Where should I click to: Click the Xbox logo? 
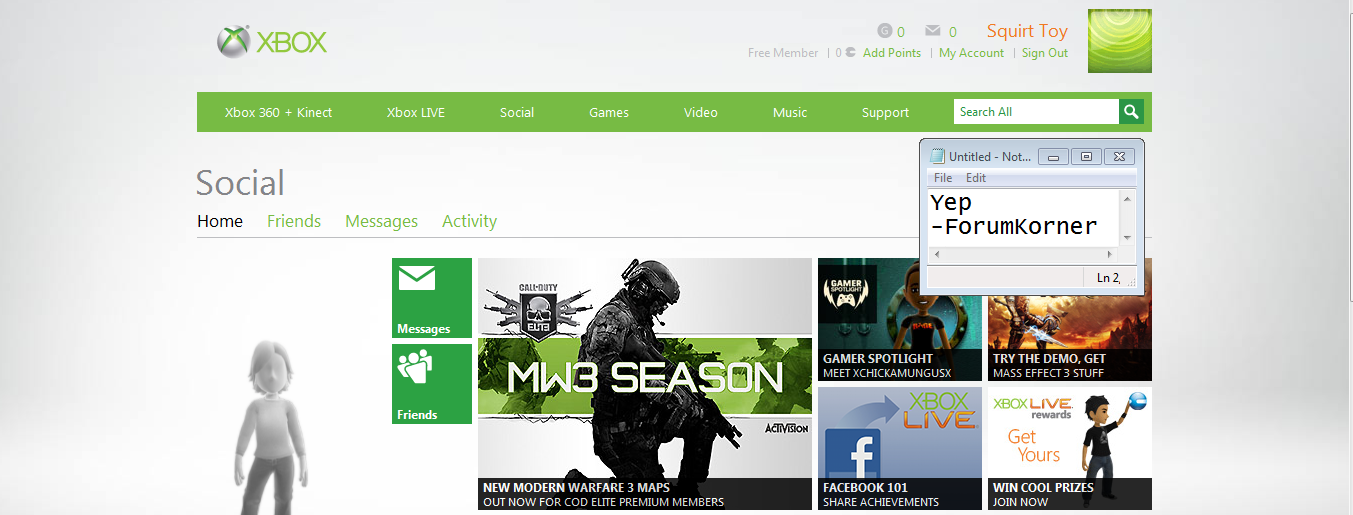[x=272, y=42]
